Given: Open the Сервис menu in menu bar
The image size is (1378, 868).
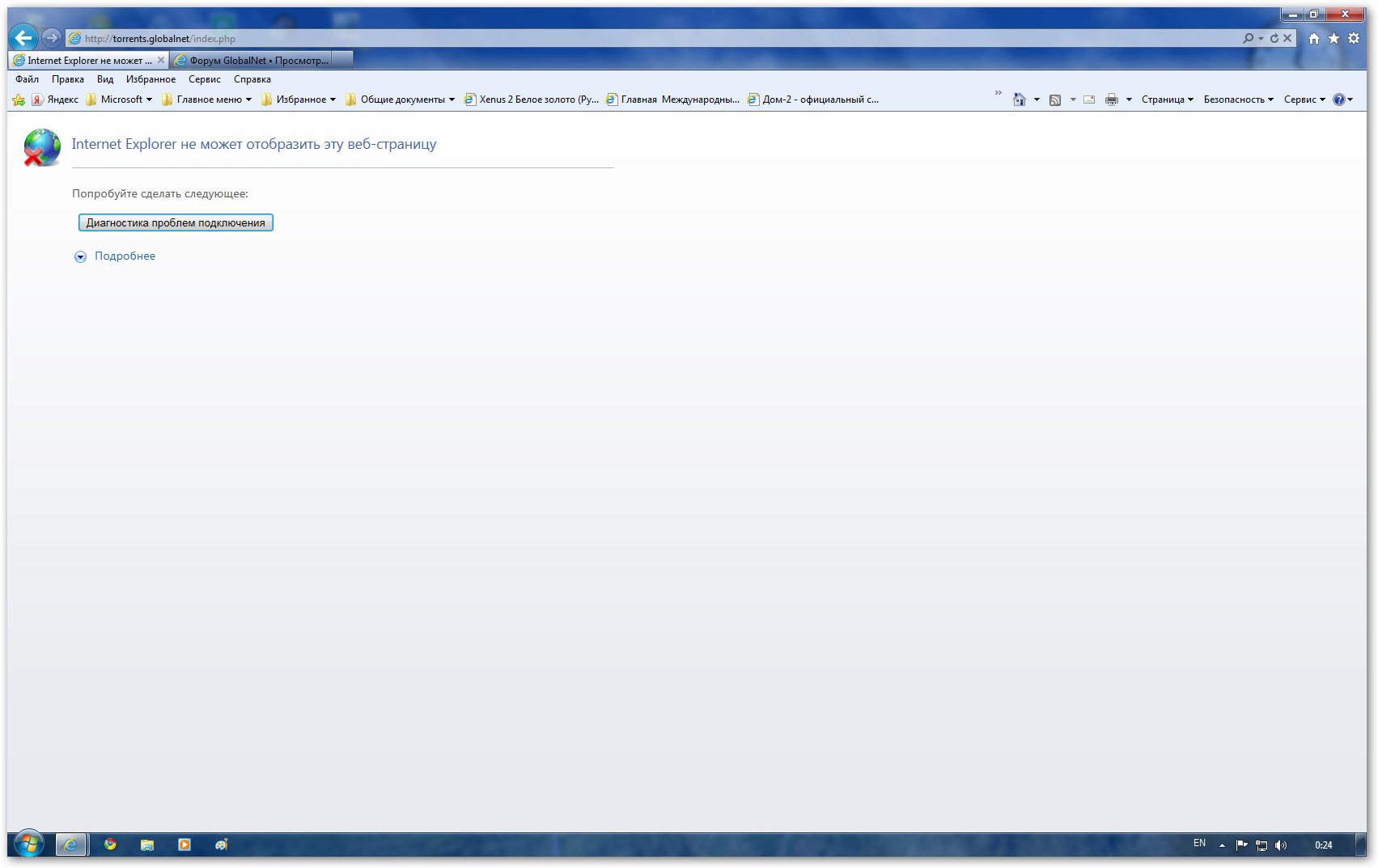Looking at the screenshot, I should [x=205, y=79].
